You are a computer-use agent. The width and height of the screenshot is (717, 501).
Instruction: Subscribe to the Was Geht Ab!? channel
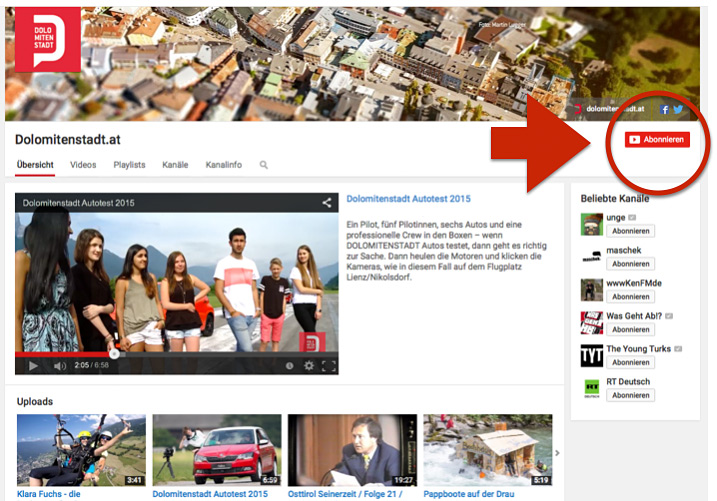click(x=631, y=330)
